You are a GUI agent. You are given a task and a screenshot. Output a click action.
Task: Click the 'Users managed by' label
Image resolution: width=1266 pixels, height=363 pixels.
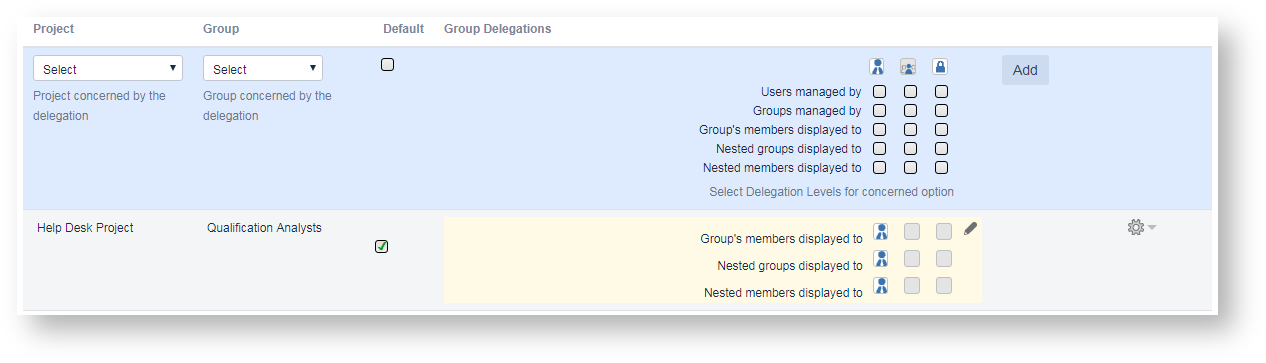811,92
